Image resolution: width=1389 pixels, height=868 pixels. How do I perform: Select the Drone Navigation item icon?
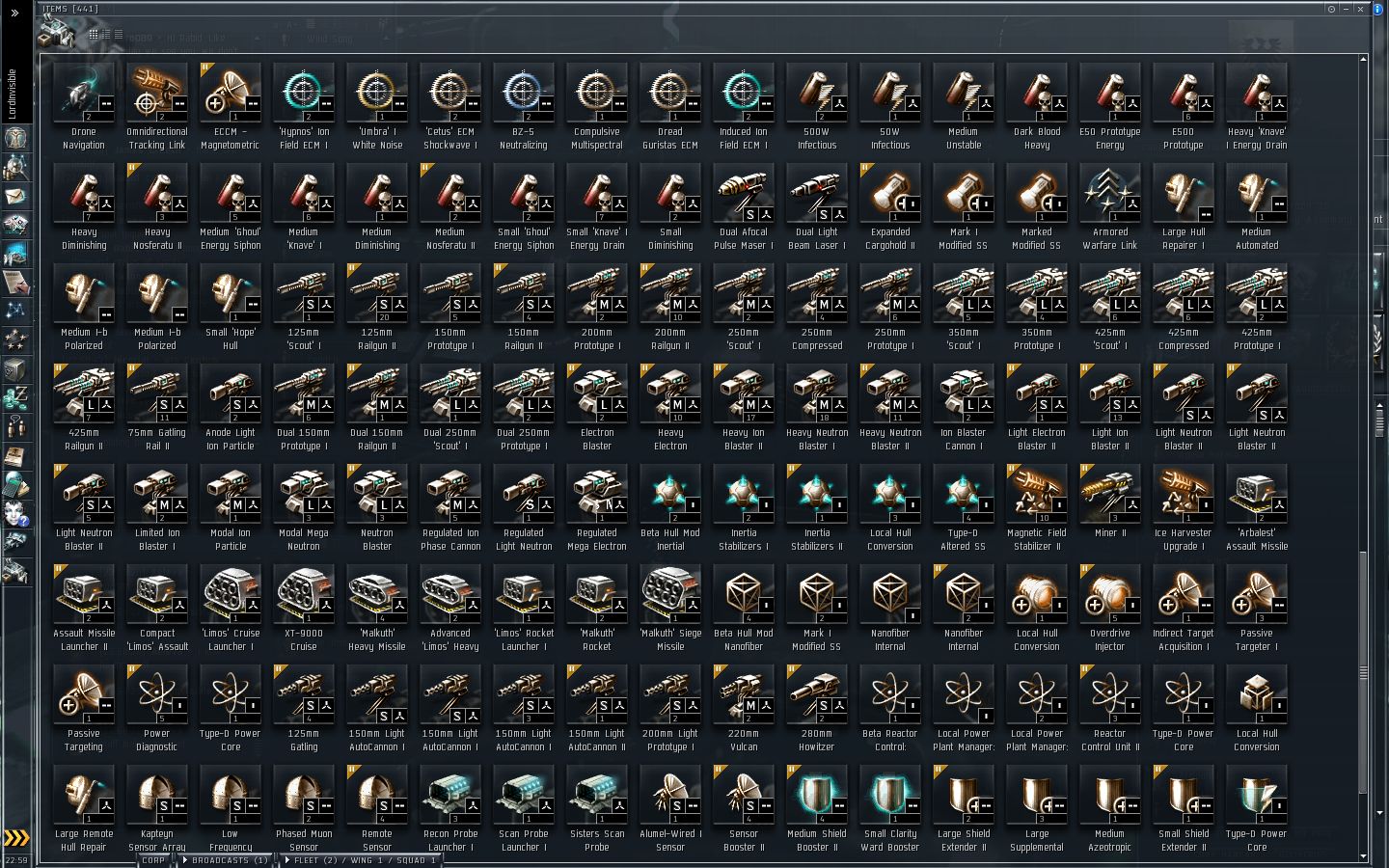(84, 94)
